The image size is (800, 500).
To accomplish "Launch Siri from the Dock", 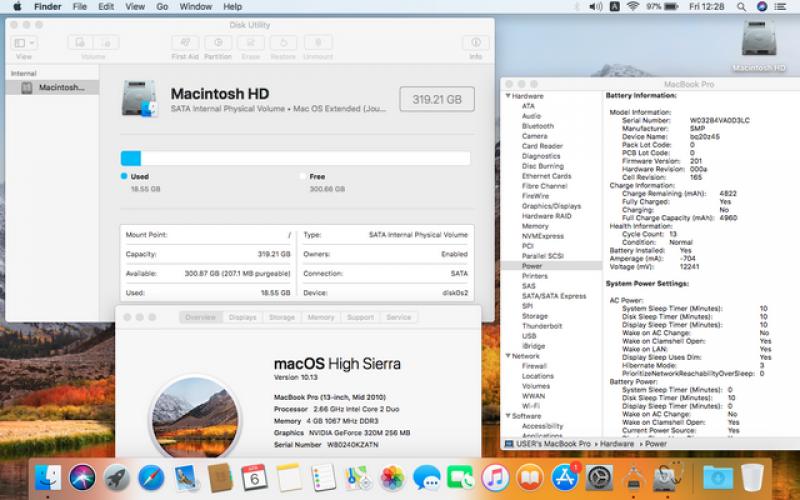I will coord(82,479).
